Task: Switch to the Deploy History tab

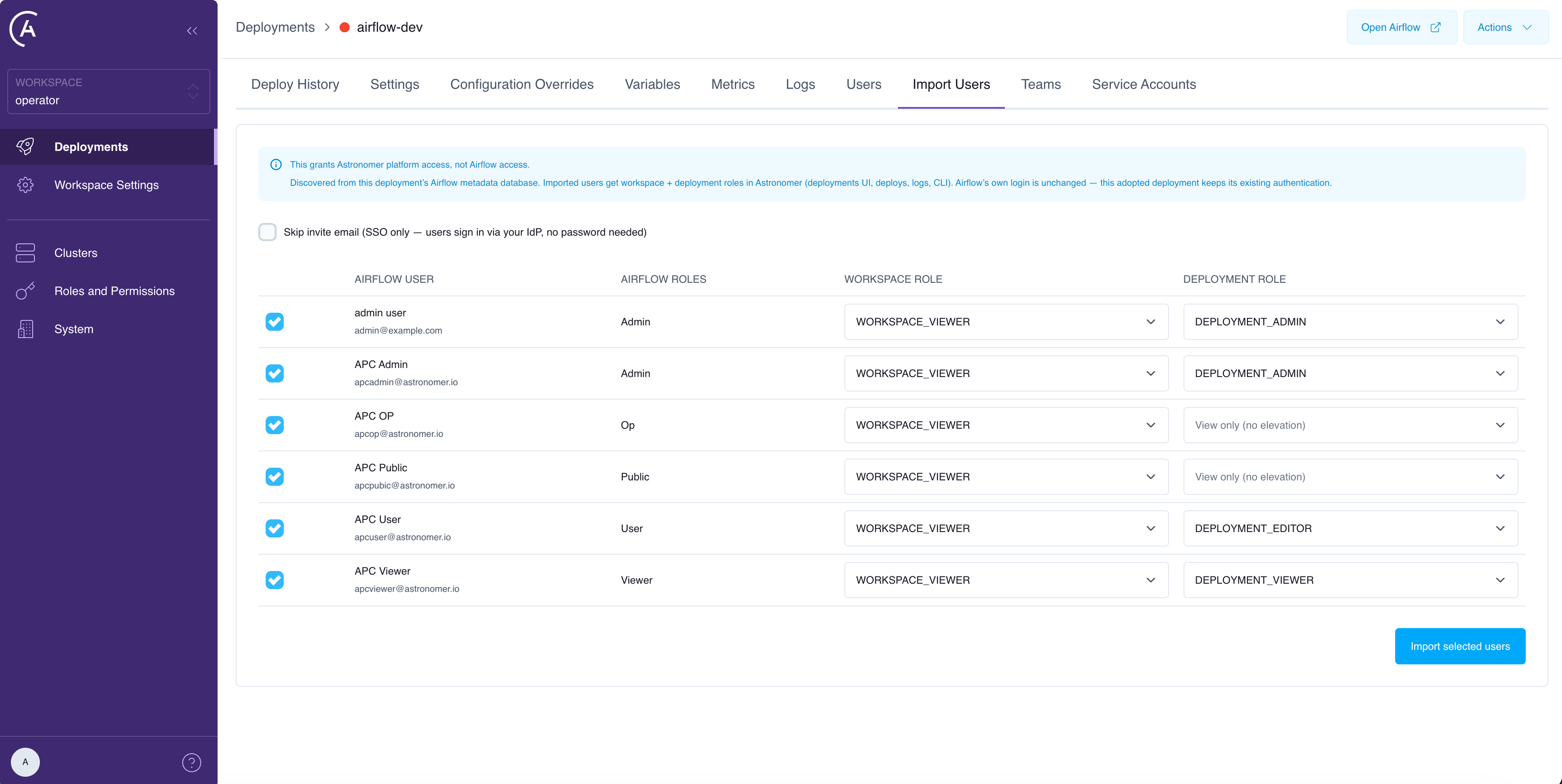Action: [x=295, y=84]
